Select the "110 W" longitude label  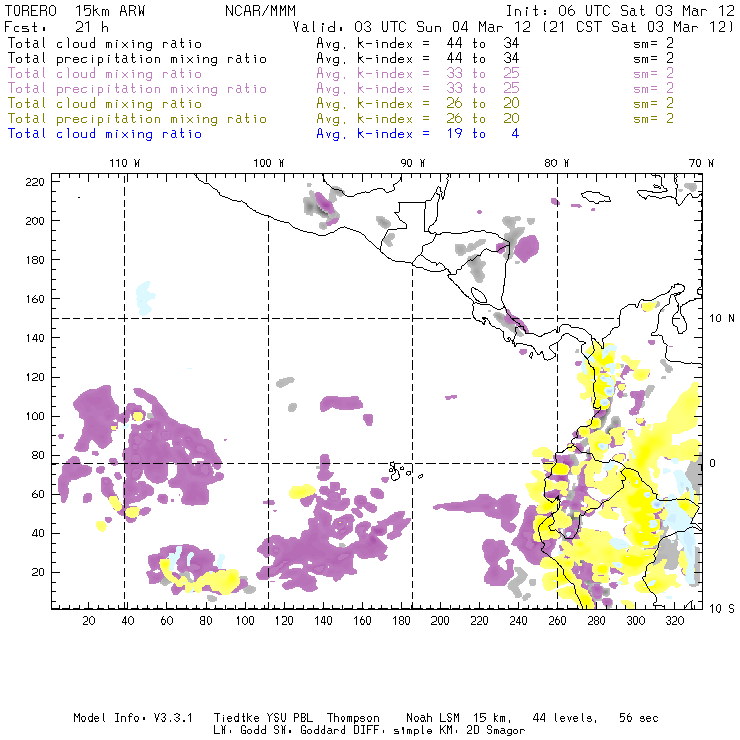[125, 163]
